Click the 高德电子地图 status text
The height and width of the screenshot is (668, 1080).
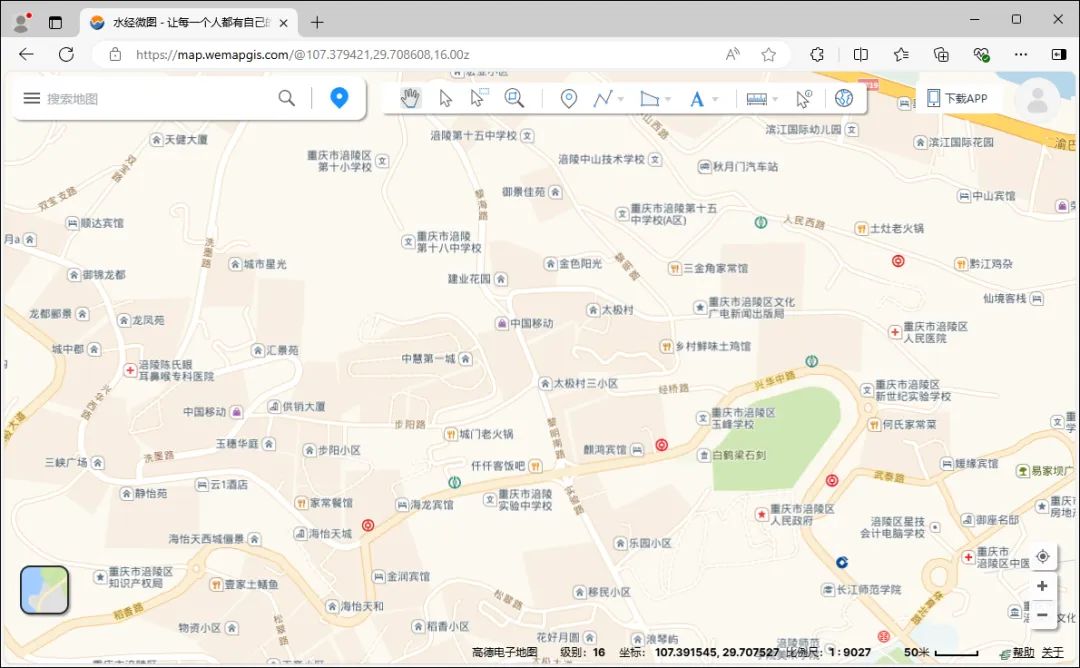point(504,652)
